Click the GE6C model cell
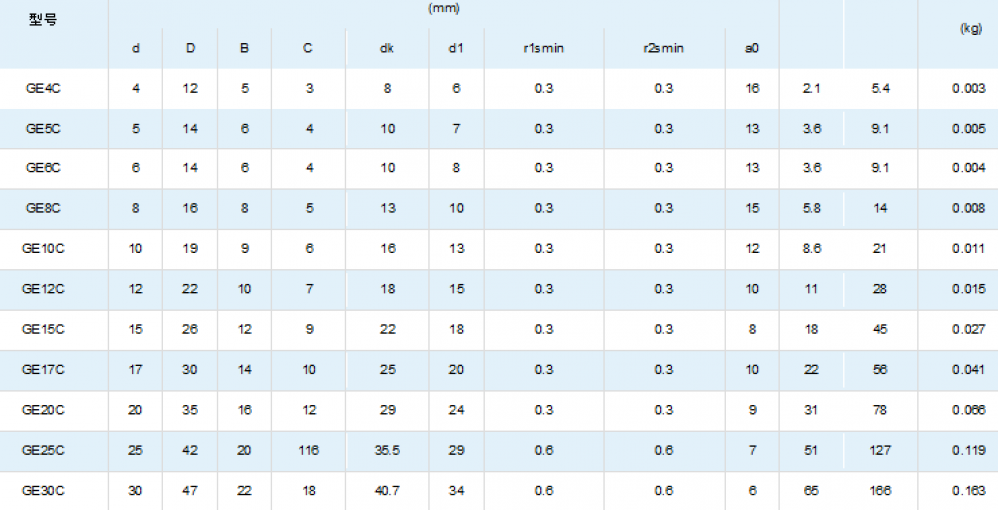This screenshot has height=510, width=998. (44, 168)
